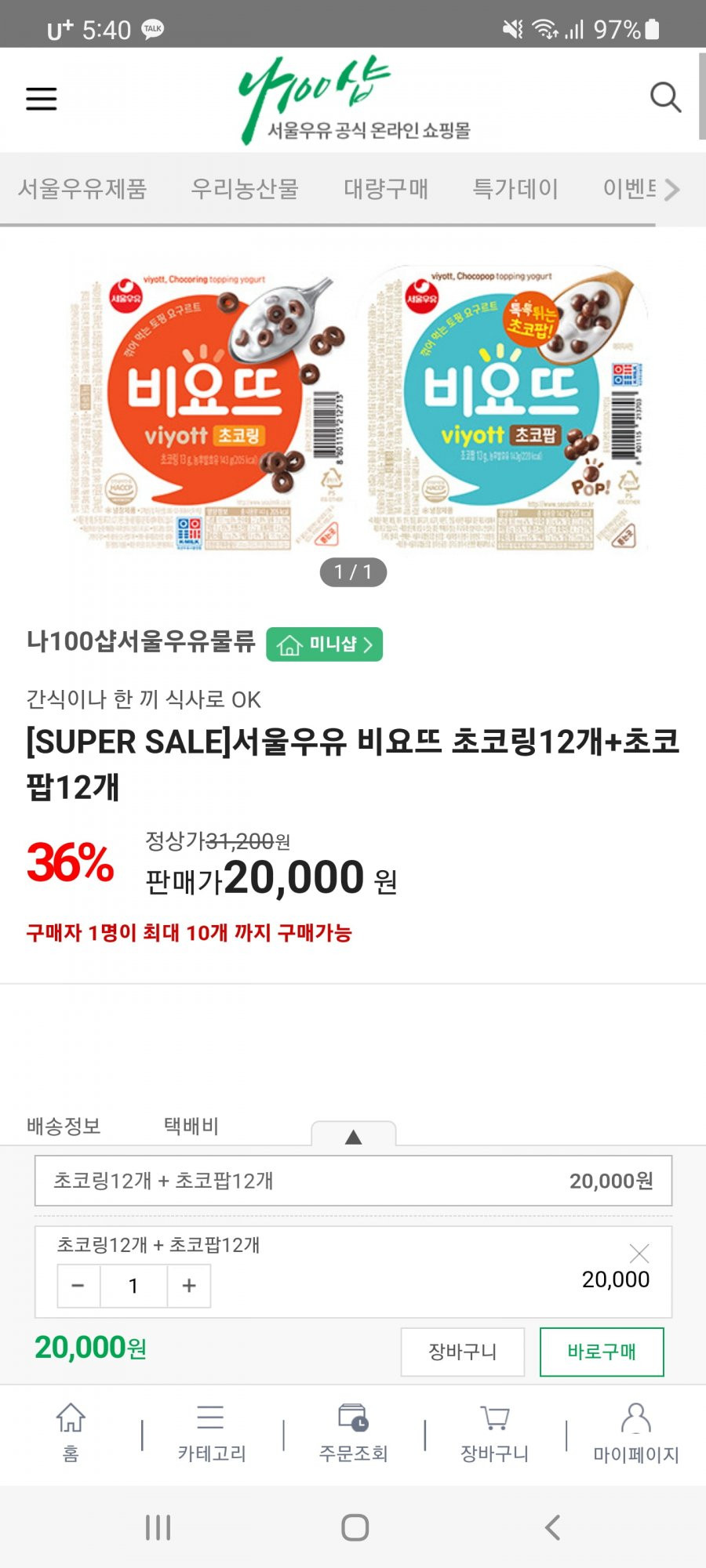This screenshot has width=706, height=1568.
Task: Collapse option panel with up triangle
Action: coord(354,1136)
